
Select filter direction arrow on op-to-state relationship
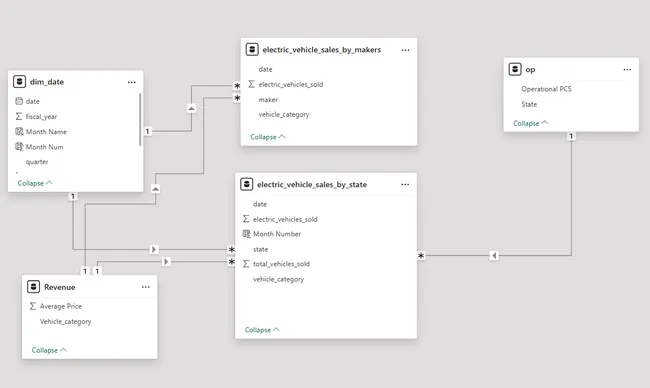[494, 255]
